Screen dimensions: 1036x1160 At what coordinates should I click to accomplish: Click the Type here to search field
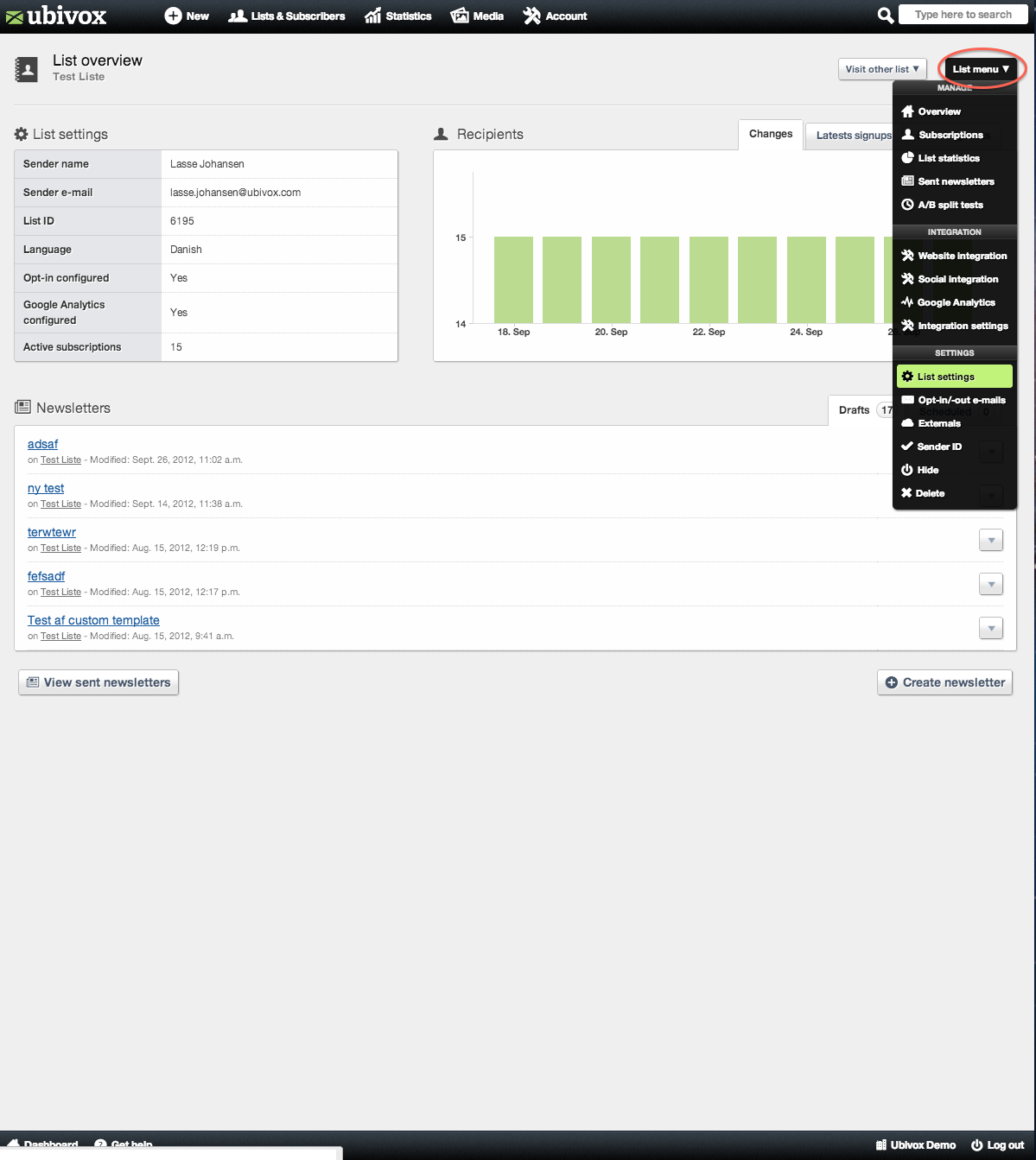963,15
